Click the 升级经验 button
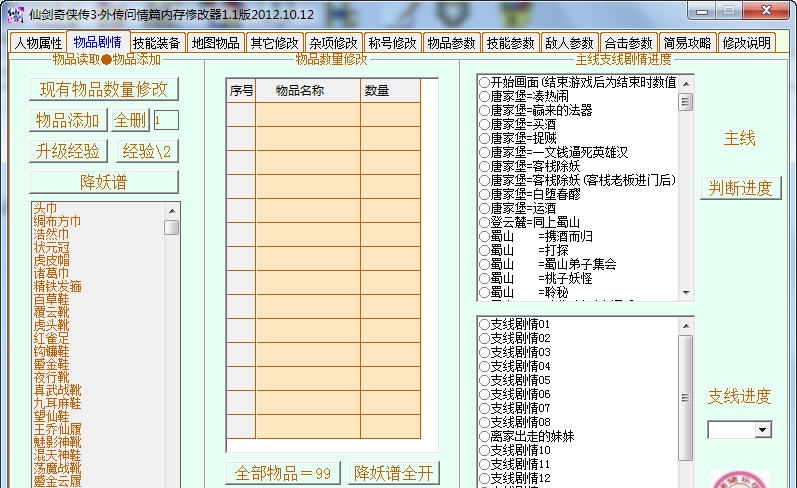Image resolution: width=797 pixels, height=488 pixels. coord(68,151)
